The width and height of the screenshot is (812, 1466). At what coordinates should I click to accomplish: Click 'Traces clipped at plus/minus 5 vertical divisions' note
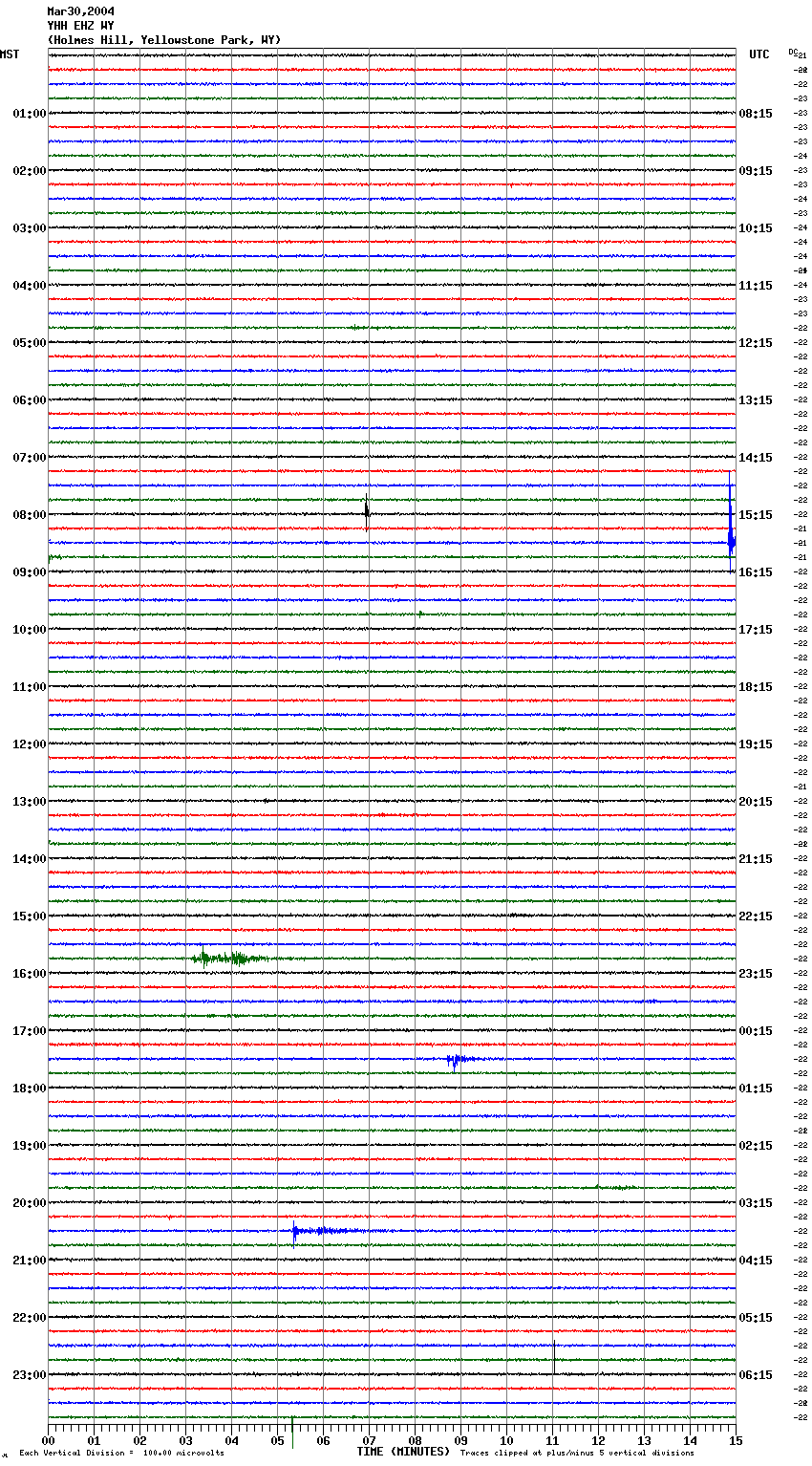[577, 1454]
